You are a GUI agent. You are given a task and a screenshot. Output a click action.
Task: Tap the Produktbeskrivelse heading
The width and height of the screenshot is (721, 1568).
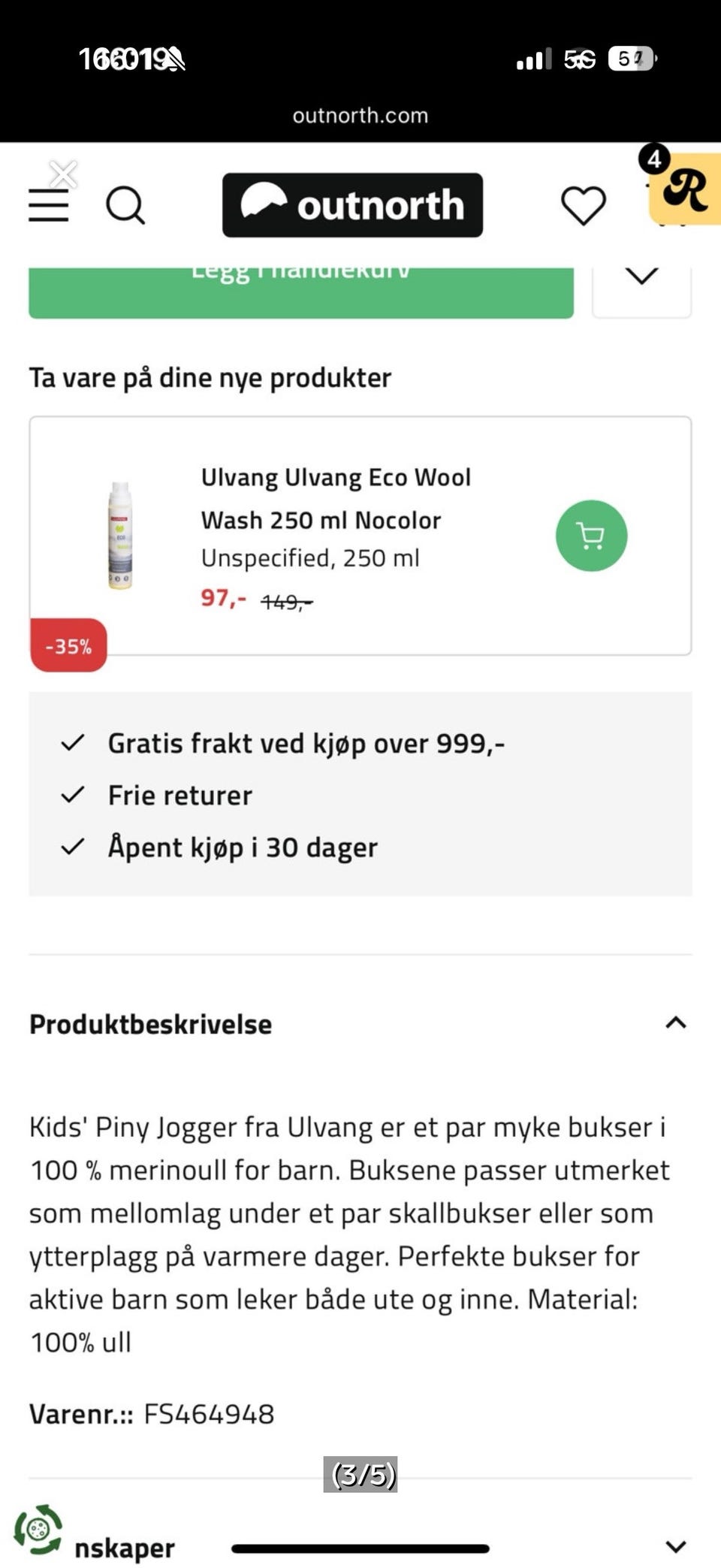pos(150,1024)
